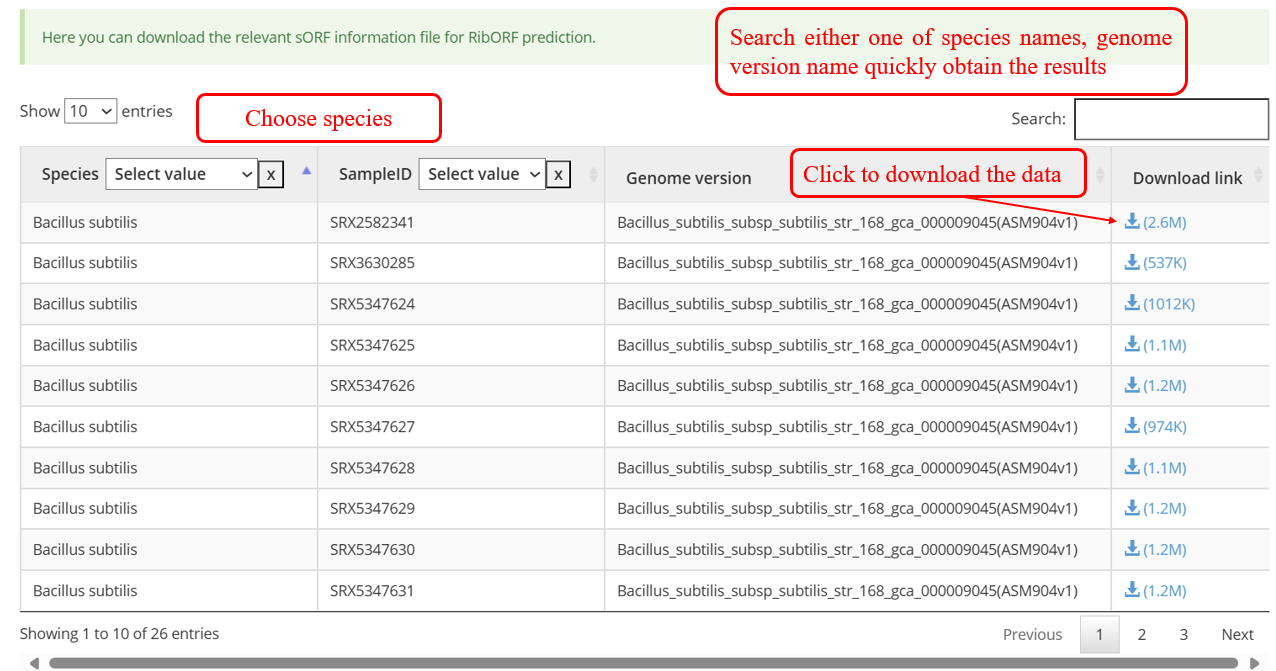1276x671 pixels.
Task: Sort by Download link column header
Action: [1187, 178]
